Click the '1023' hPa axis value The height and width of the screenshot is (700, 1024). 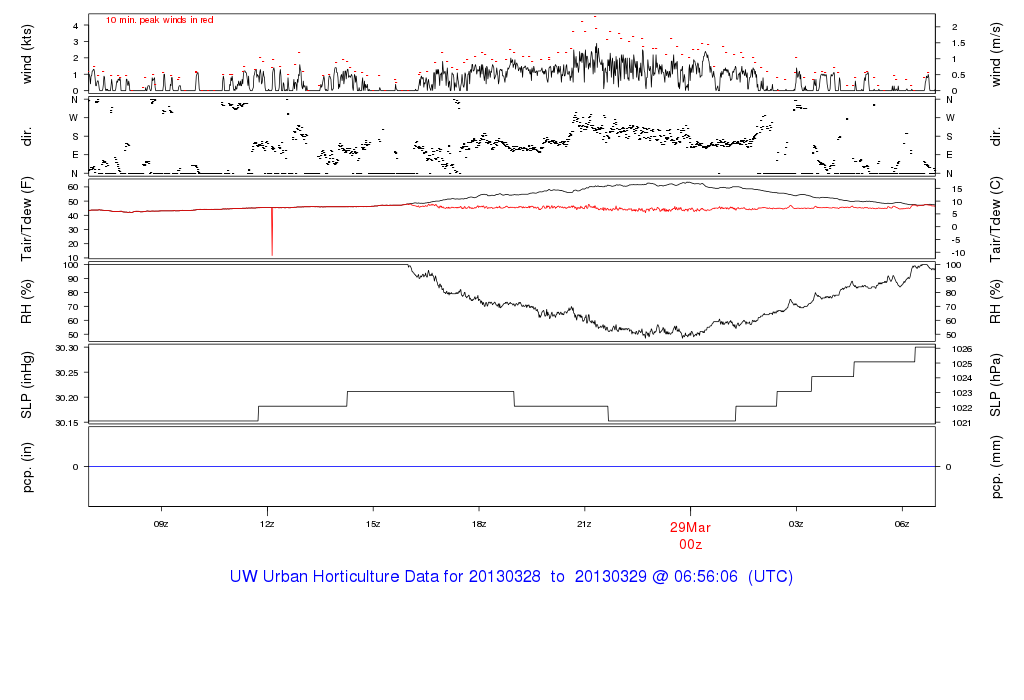pos(962,393)
